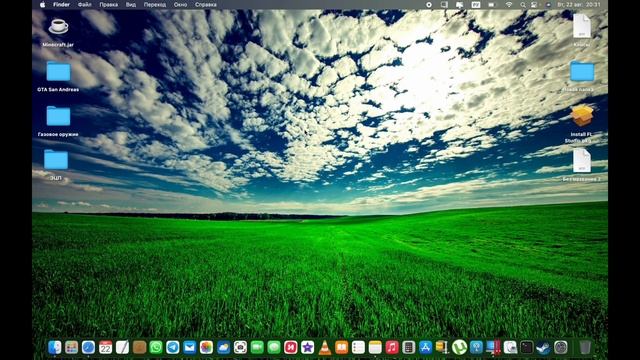Open the Music app in Dock
Image resolution: width=640 pixels, height=360 pixels.
(392, 347)
